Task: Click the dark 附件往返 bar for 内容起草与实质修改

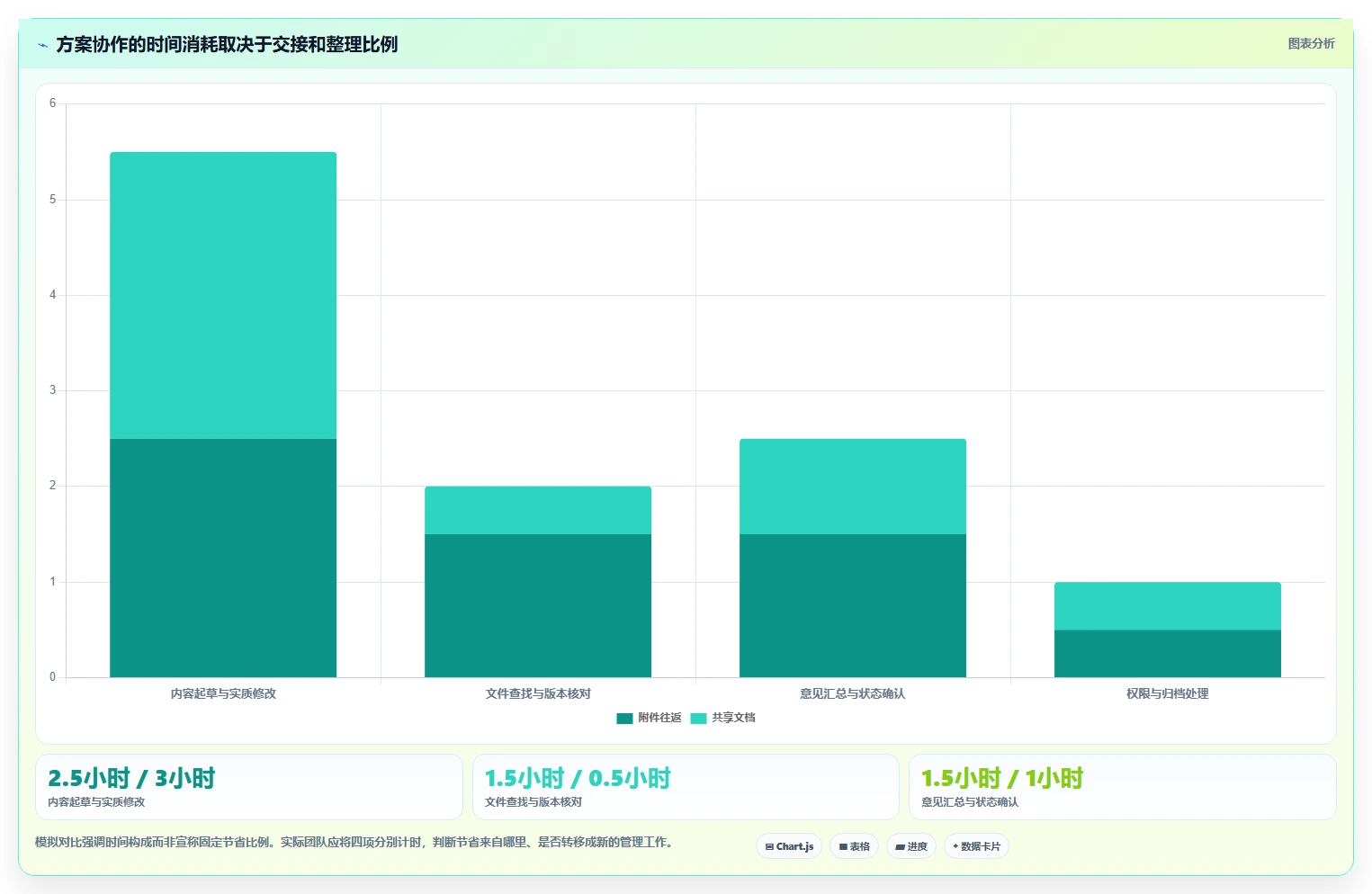Action: (x=223, y=558)
